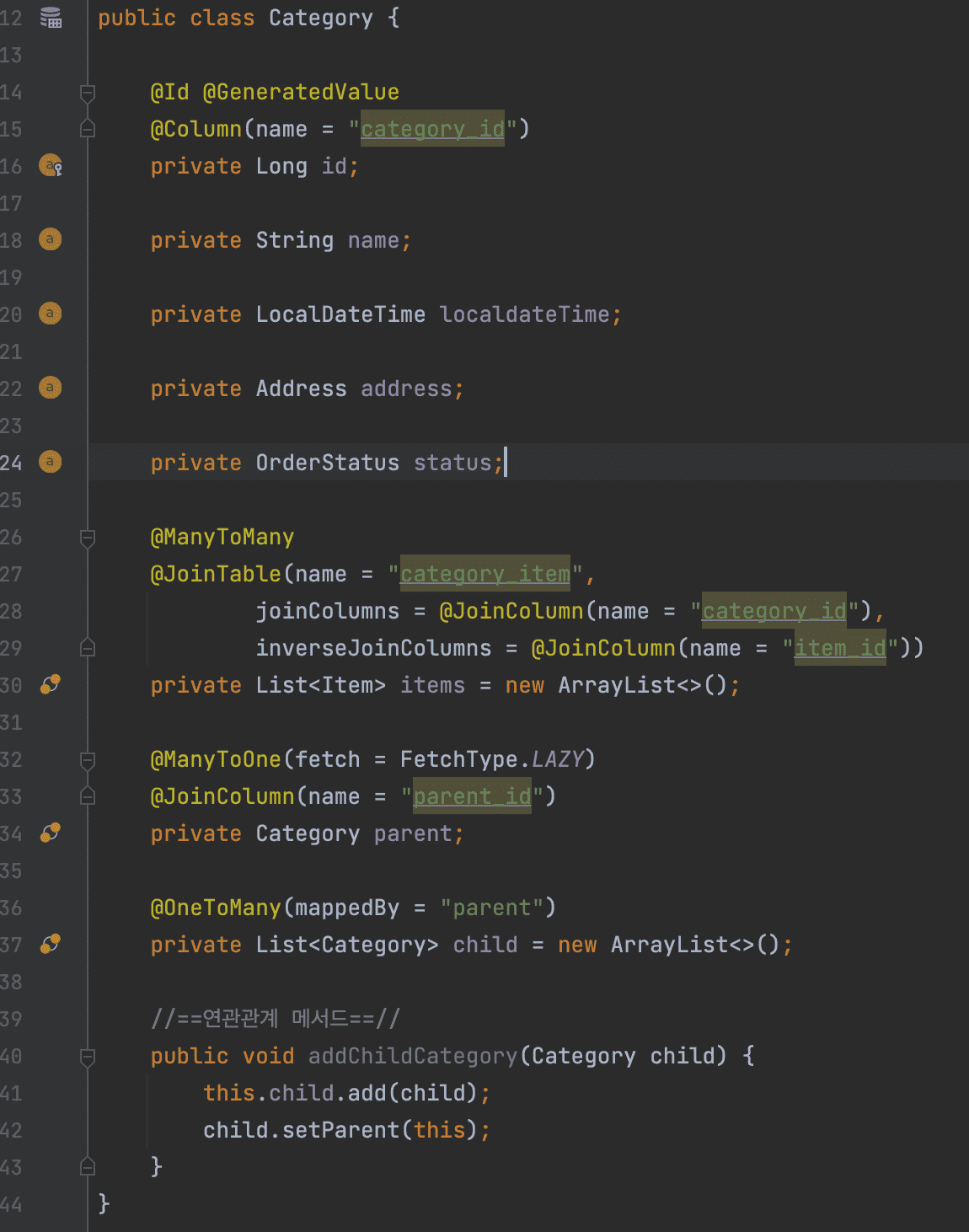
Task: Click the category_item table name reference
Action: click(485, 574)
